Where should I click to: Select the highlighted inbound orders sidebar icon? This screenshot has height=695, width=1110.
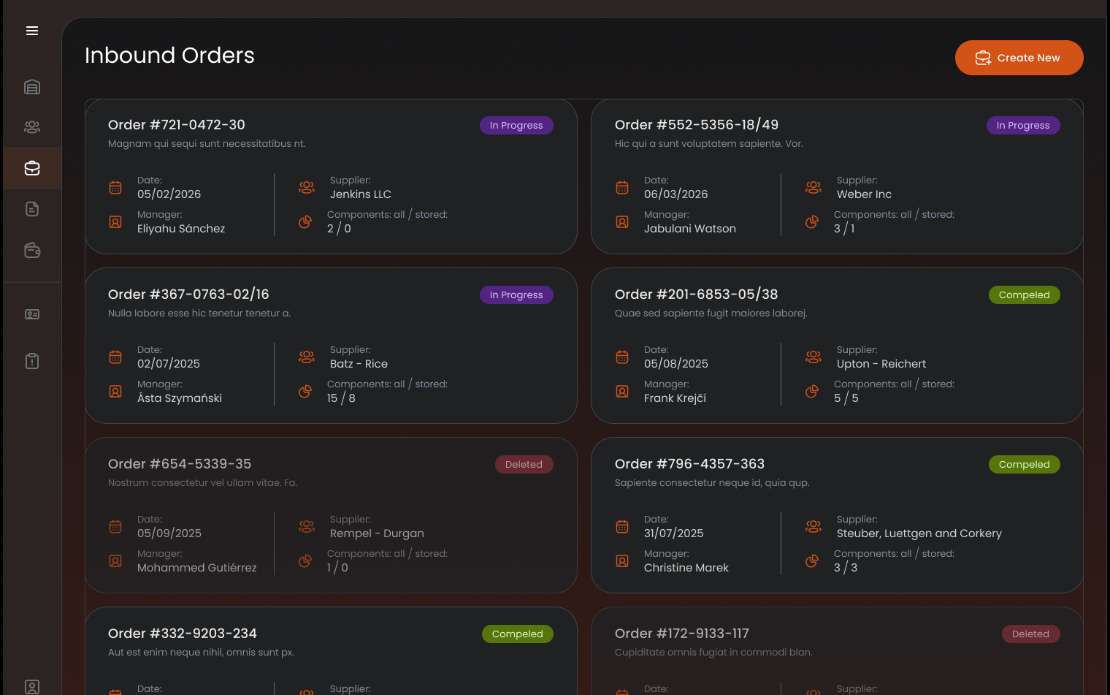click(x=32, y=168)
